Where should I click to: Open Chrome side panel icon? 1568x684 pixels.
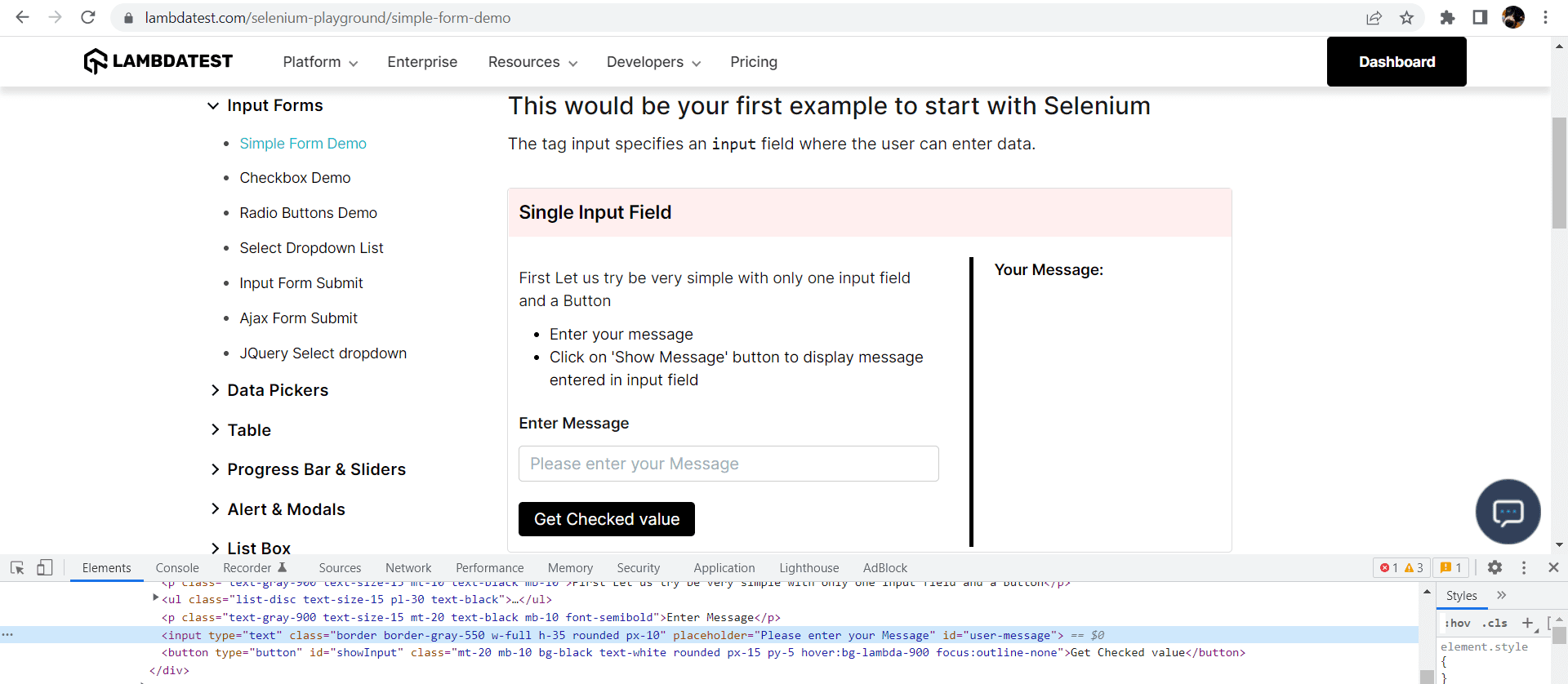point(1480,18)
